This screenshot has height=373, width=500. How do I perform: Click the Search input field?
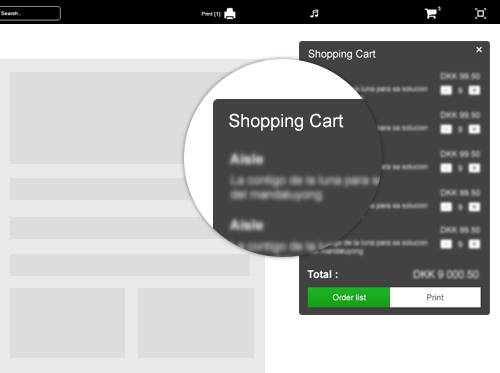pyautogui.click(x=30, y=13)
